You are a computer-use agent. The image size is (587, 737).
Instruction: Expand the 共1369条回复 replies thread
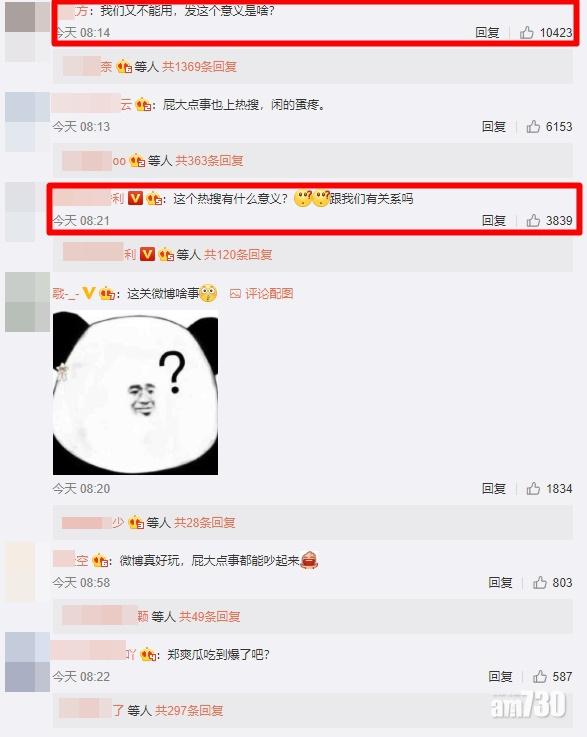[199, 67]
